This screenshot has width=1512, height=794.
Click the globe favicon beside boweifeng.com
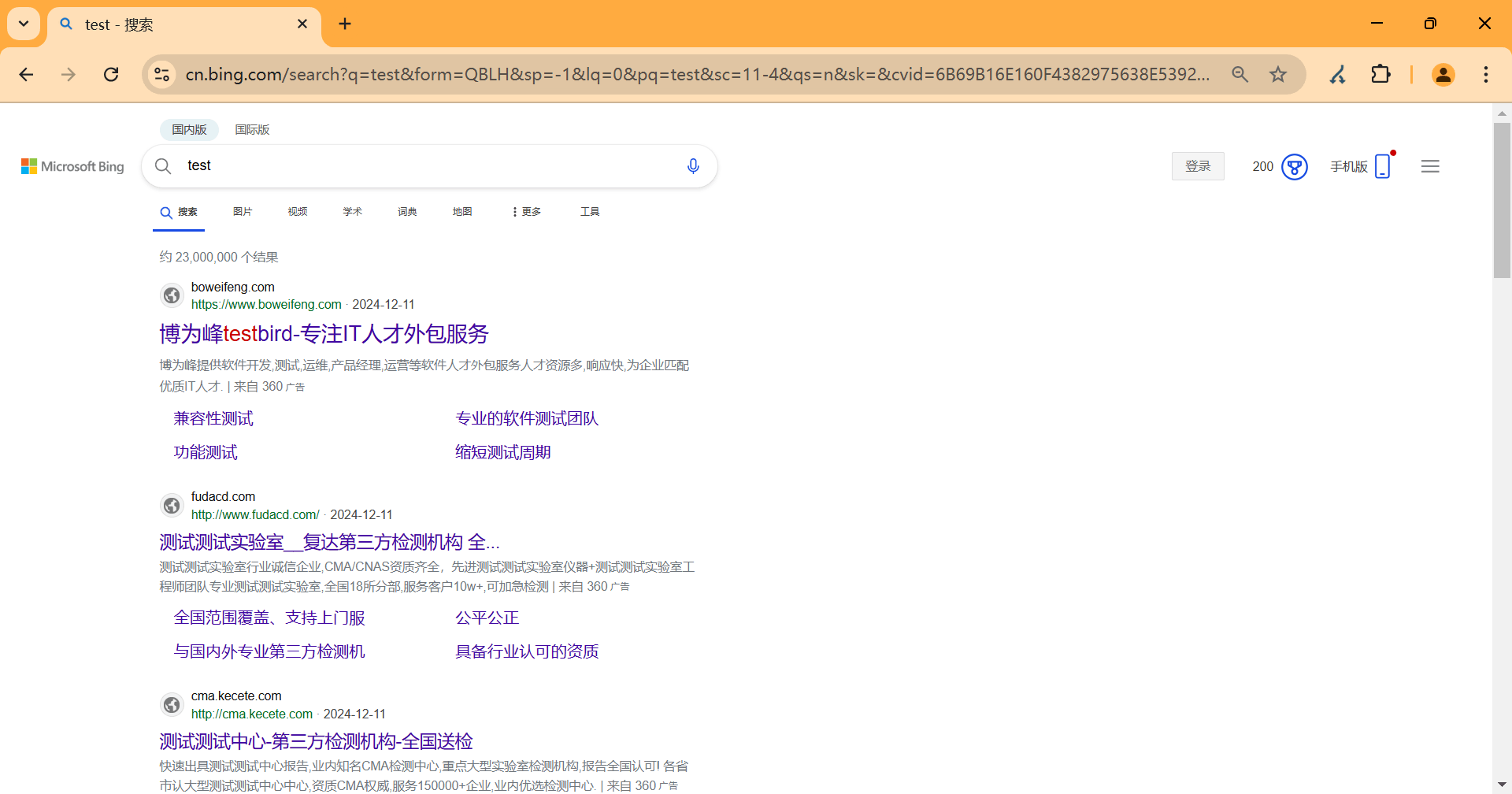pyautogui.click(x=172, y=295)
